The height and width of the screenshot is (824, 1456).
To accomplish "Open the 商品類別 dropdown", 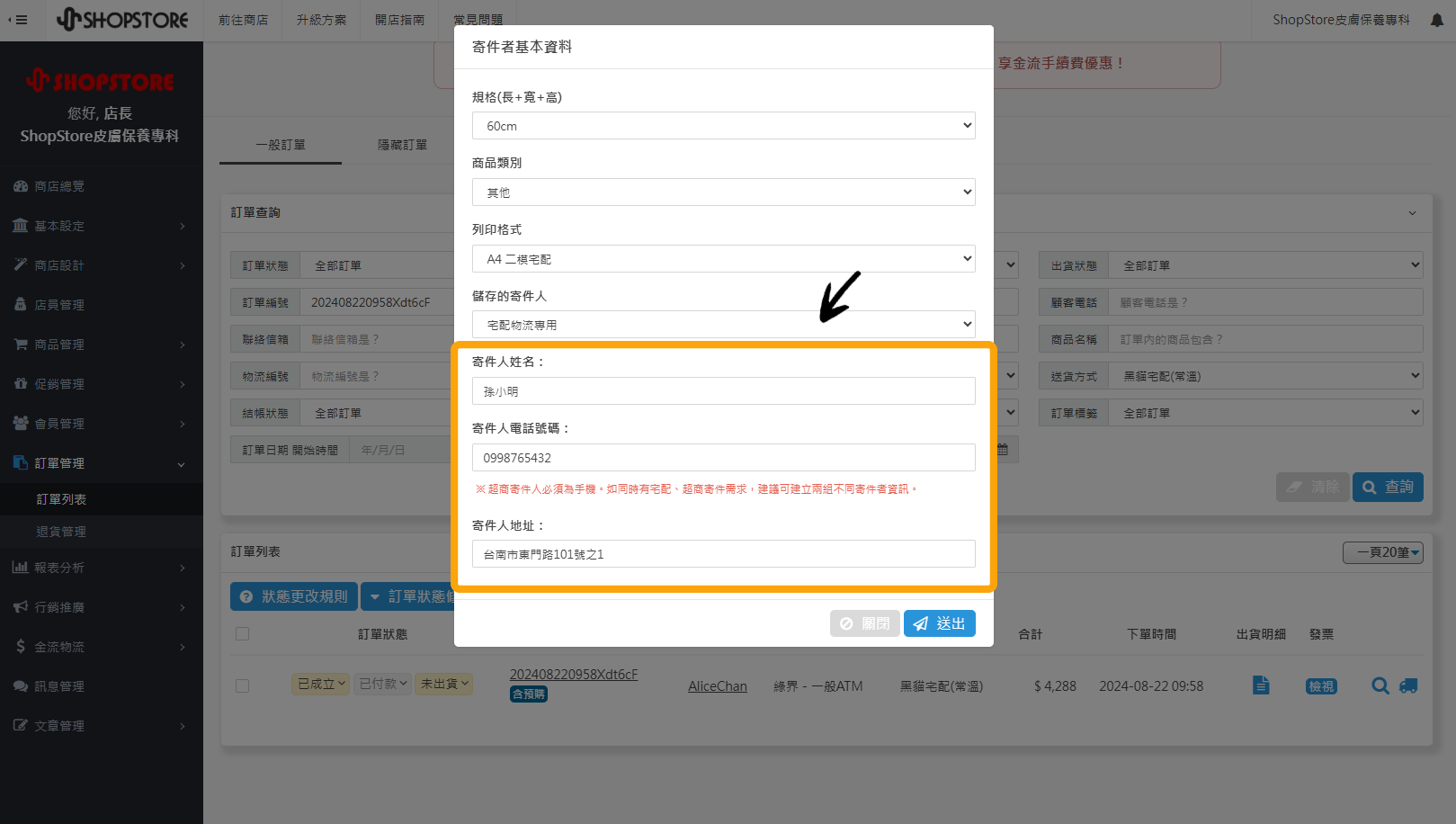I will 723,193.
